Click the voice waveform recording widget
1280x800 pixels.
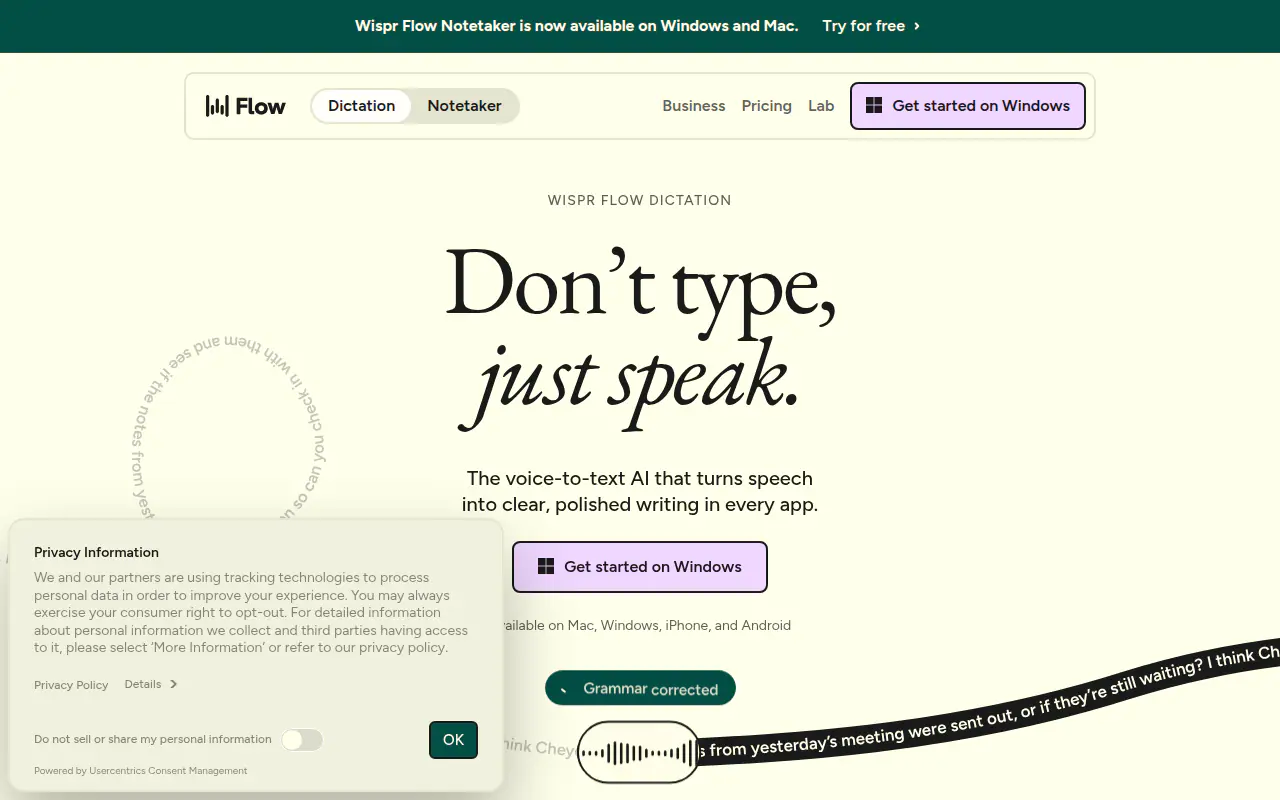coord(638,752)
